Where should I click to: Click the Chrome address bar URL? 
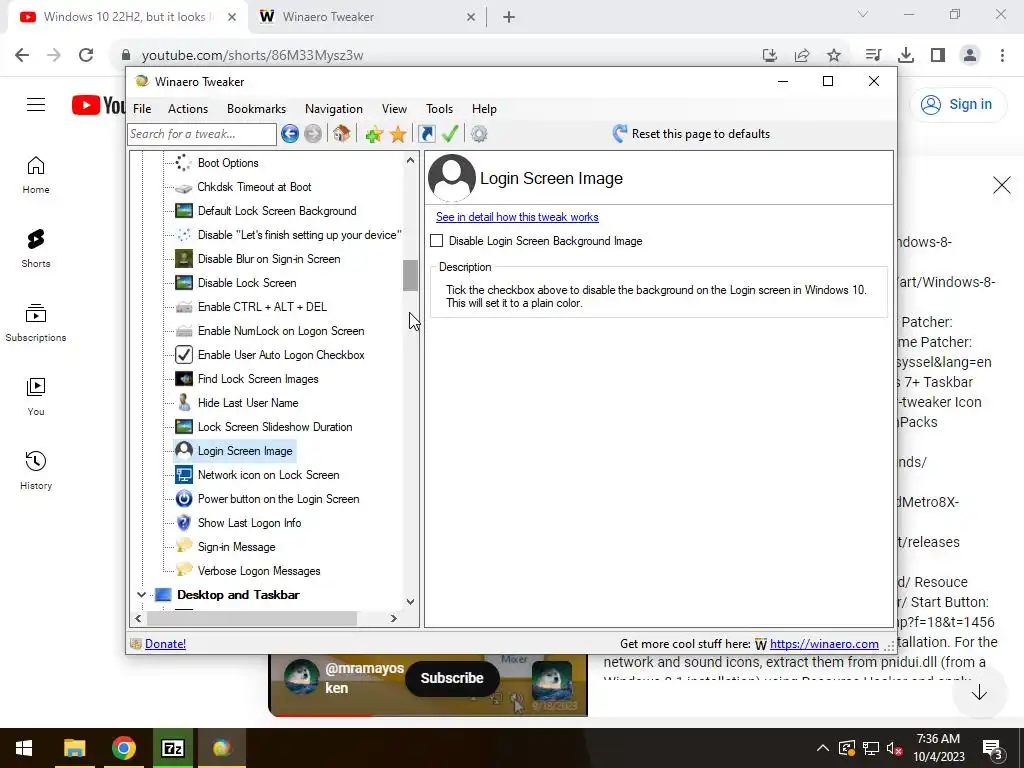(252, 56)
